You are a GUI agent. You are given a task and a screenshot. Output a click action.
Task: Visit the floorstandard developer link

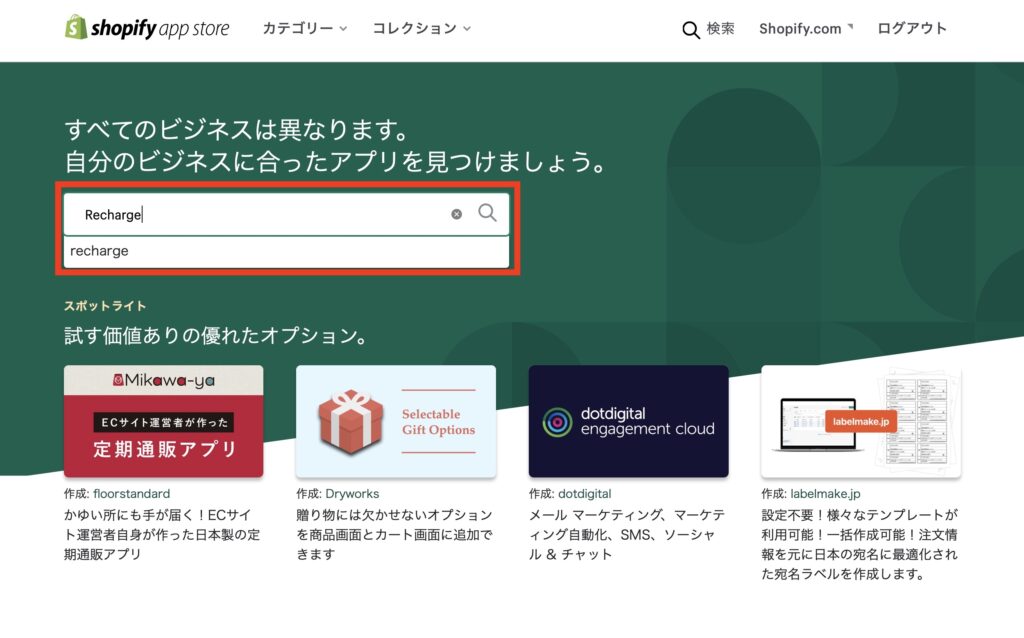[131, 494]
